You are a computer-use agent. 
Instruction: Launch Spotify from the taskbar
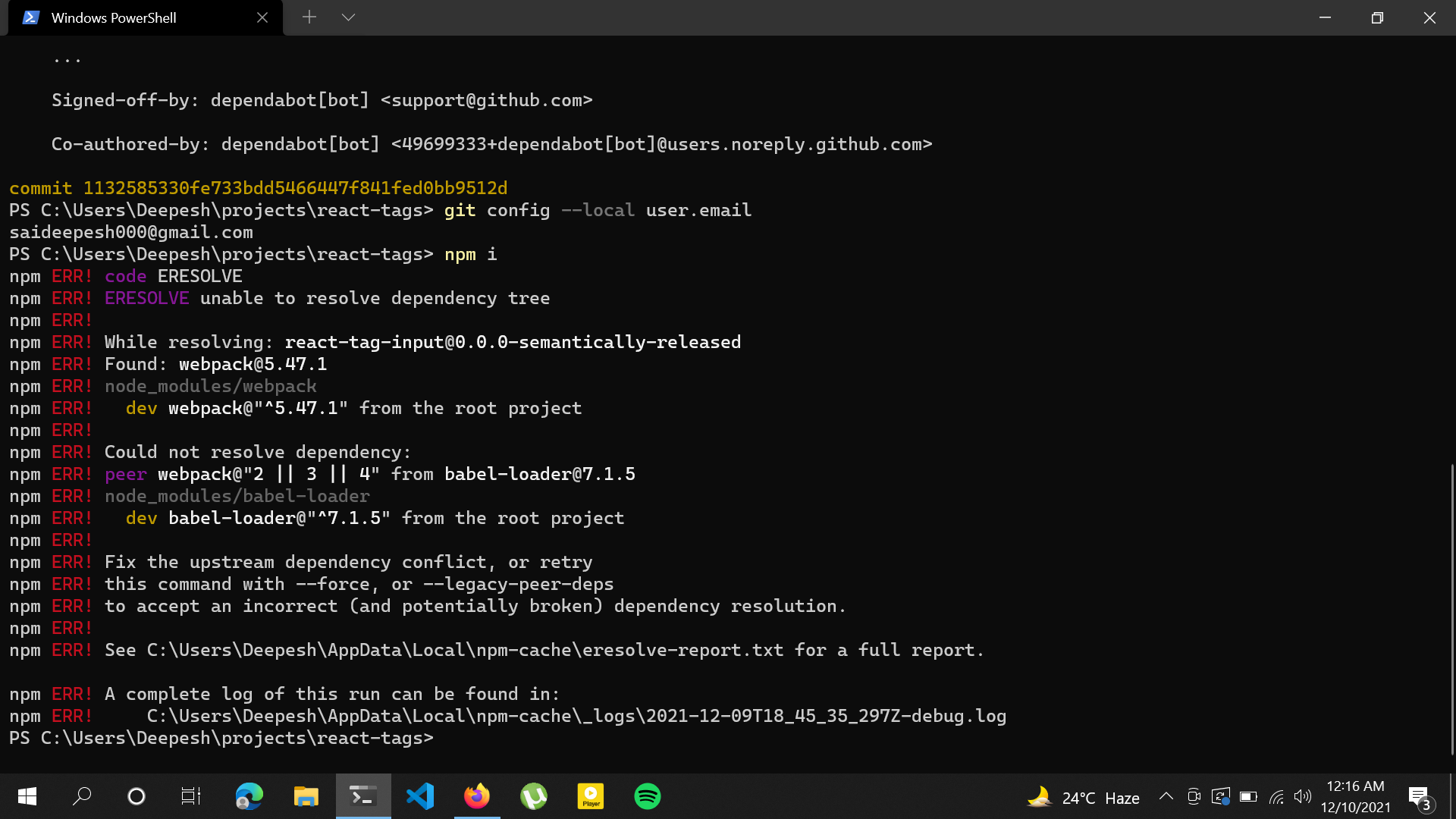[x=648, y=796]
